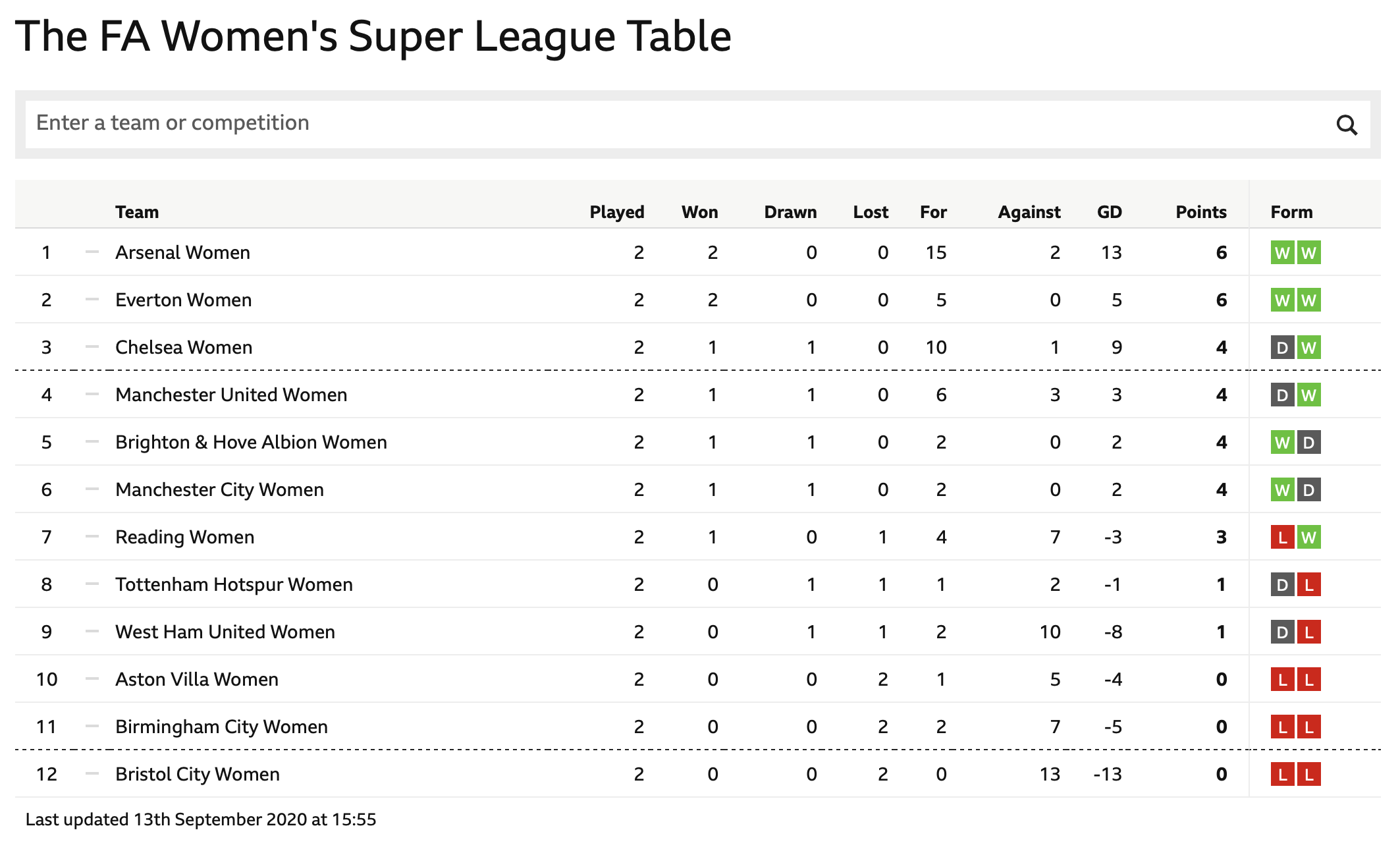
Task: Click Tottenham Hotspur Women's red L form icon
Action: [1309, 585]
